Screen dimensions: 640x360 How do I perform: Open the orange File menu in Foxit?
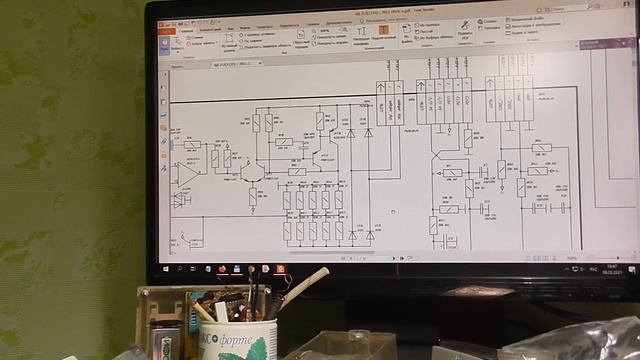pyautogui.click(x=167, y=31)
